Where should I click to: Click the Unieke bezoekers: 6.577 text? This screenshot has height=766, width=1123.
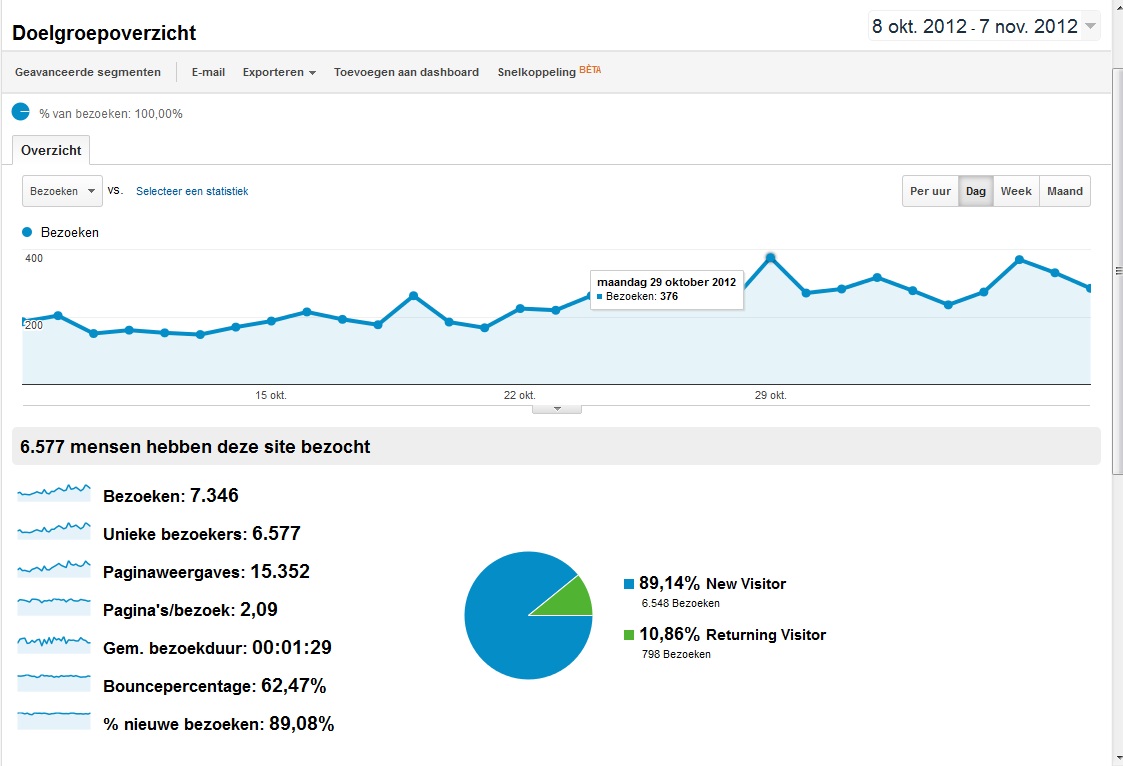pyautogui.click(x=202, y=533)
